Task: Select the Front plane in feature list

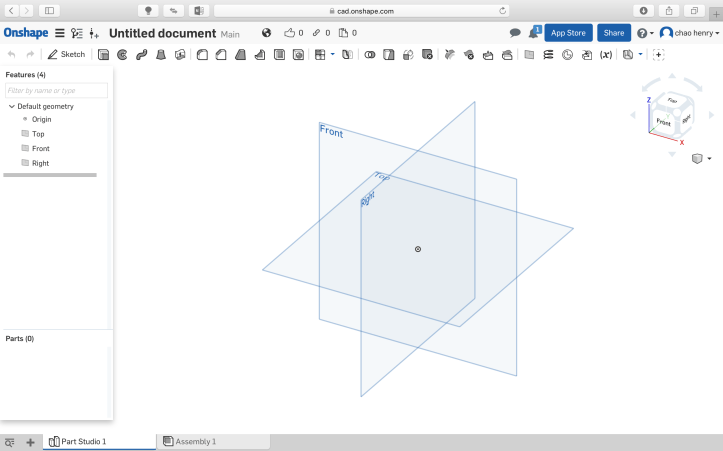Action: click(x=40, y=148)
